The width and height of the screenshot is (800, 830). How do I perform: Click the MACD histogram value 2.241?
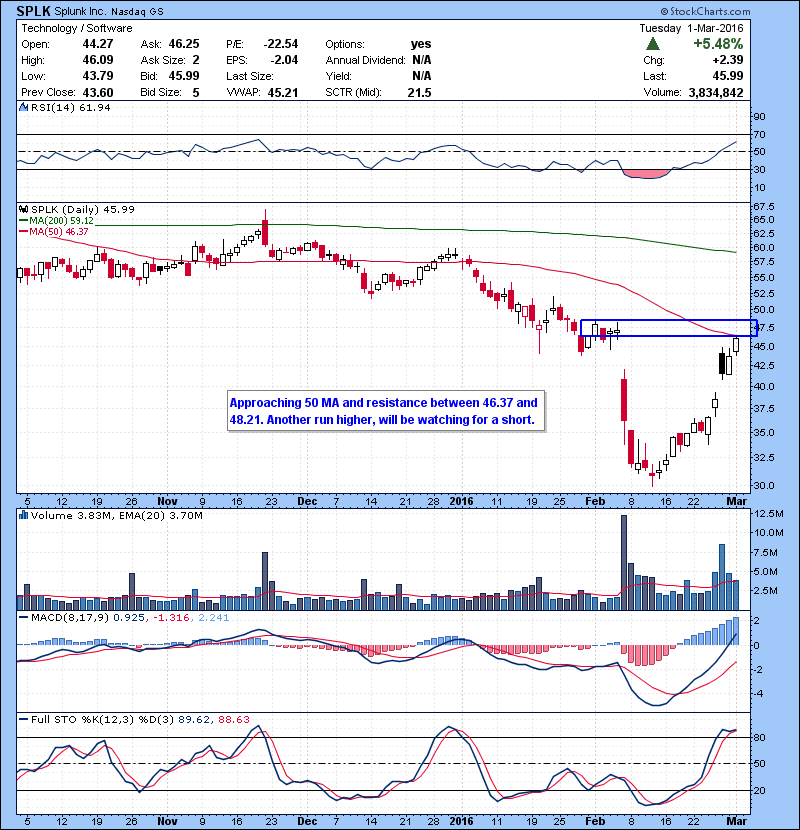214,618
